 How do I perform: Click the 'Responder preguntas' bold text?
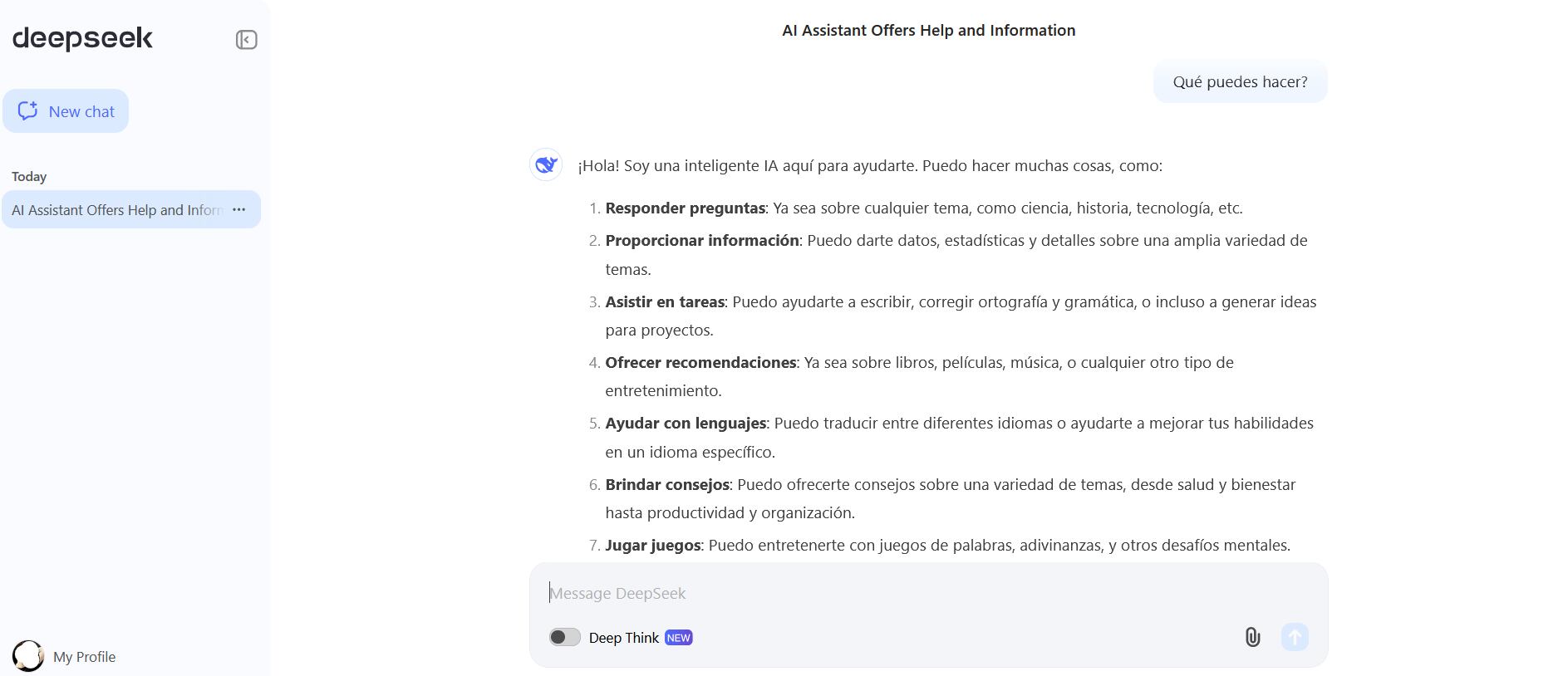(685, 208)
